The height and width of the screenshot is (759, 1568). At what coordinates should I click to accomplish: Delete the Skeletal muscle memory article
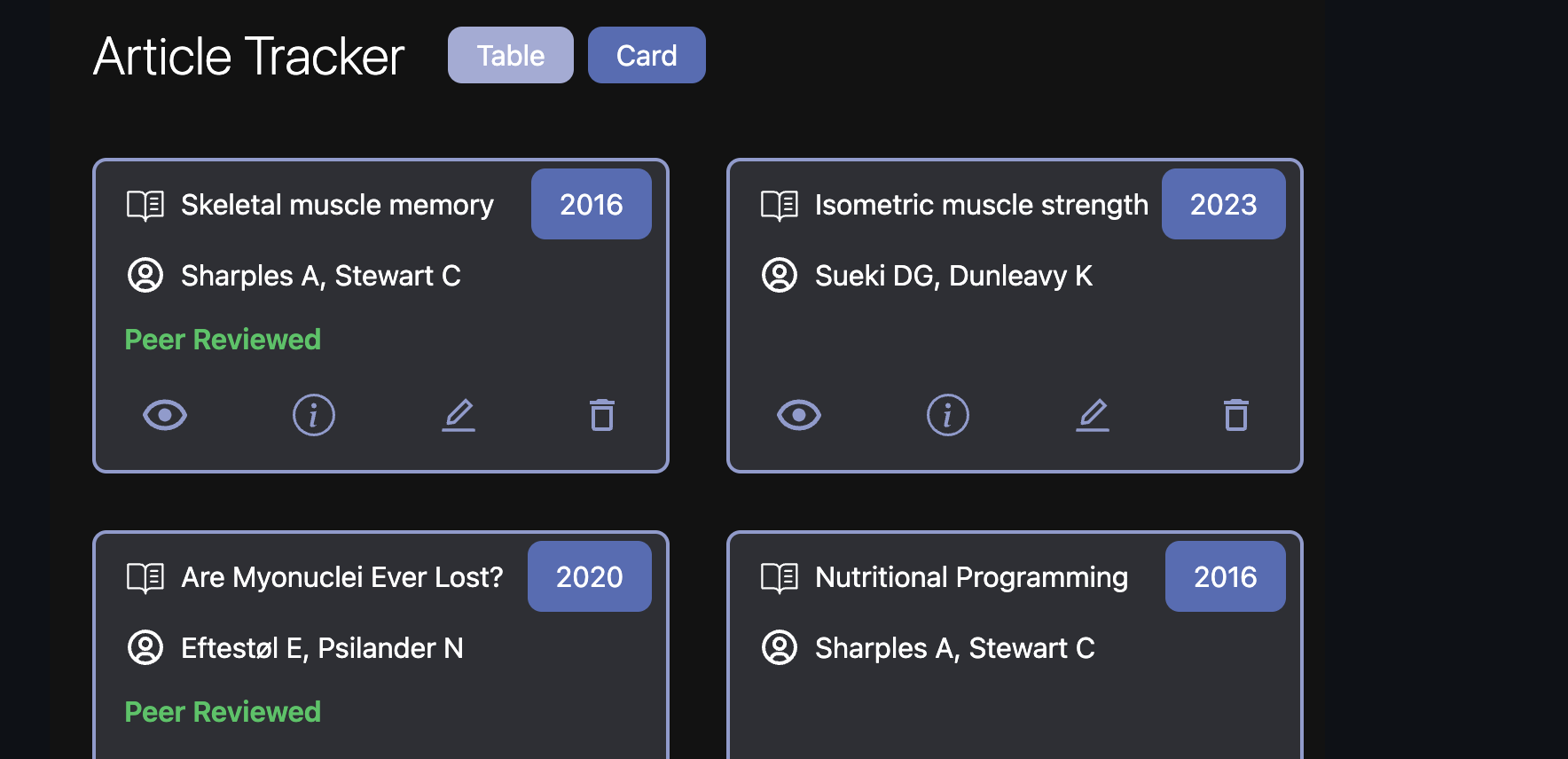point(603,414)
